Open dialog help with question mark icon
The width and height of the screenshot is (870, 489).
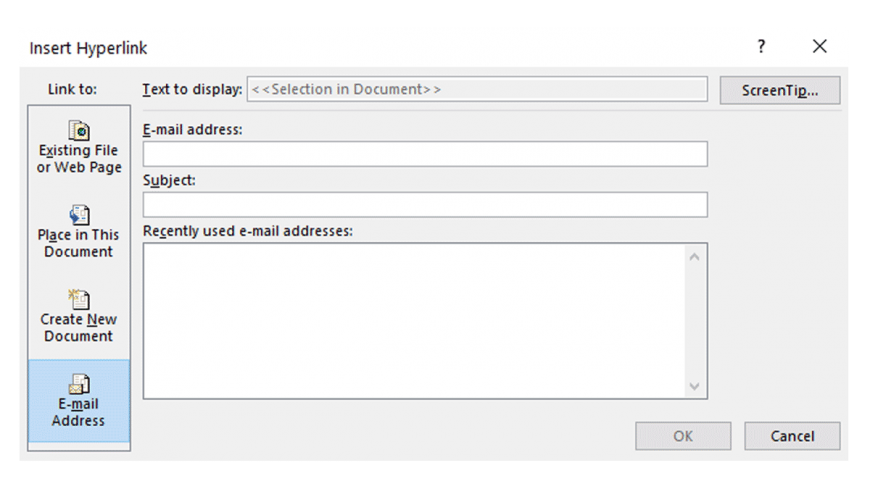tap(761, 46)
